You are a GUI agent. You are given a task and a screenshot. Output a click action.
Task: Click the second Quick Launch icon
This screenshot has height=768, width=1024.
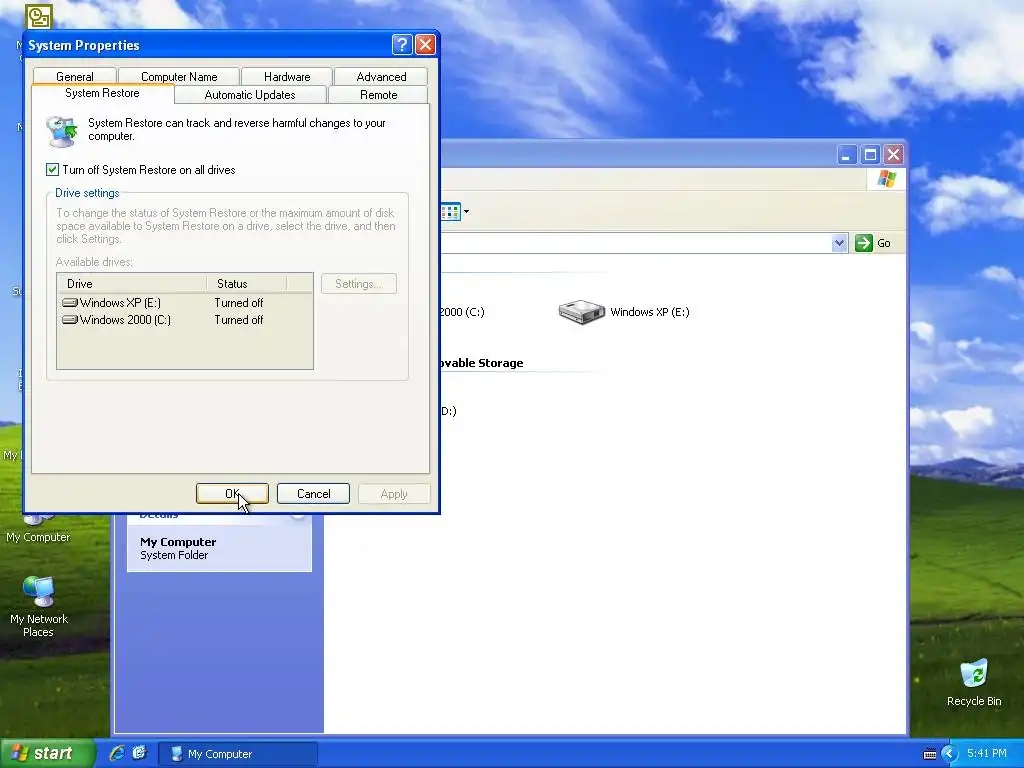pos(139,753)
